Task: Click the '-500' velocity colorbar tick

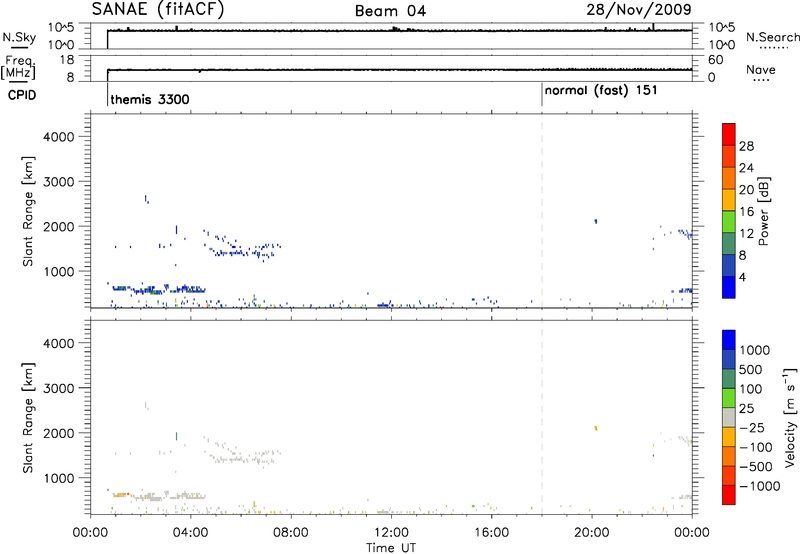Action: (756, 467)
